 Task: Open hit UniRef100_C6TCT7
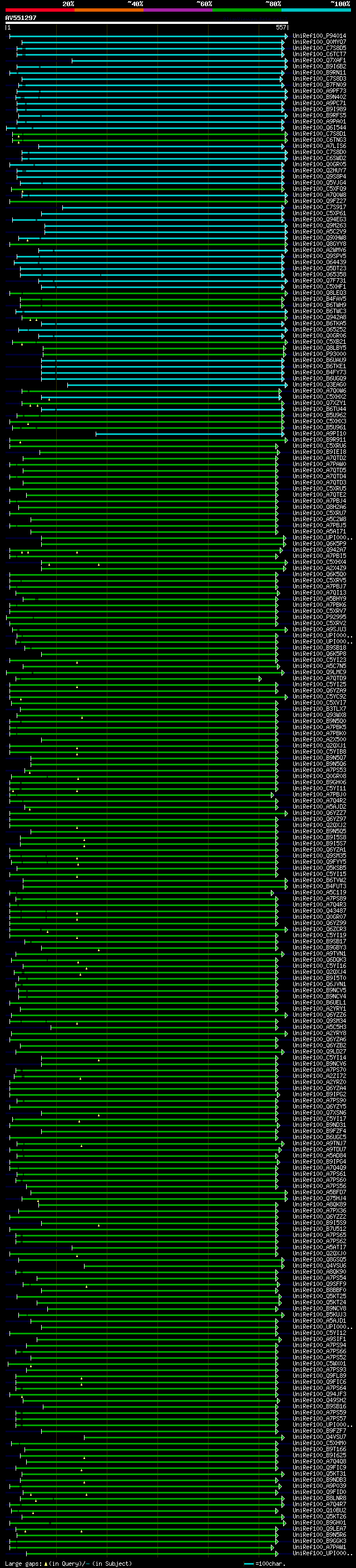[319, 54]
